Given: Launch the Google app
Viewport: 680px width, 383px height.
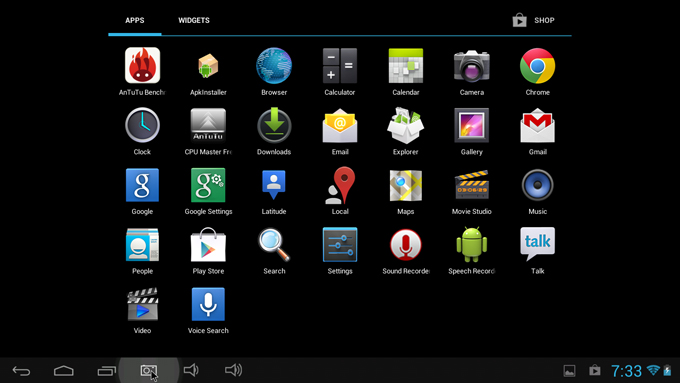Looking at the screenshot, I should coord(142,185).
